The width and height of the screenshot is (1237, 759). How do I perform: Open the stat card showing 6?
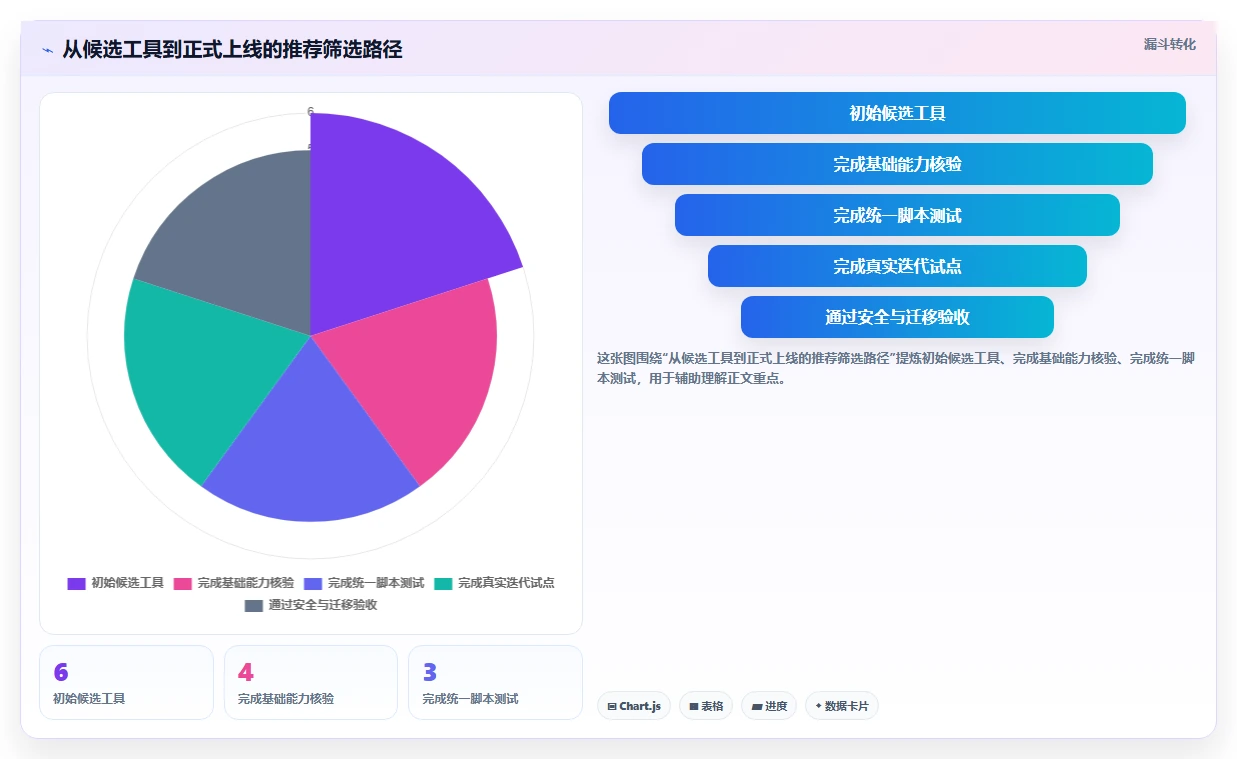(x=126, y=682)
